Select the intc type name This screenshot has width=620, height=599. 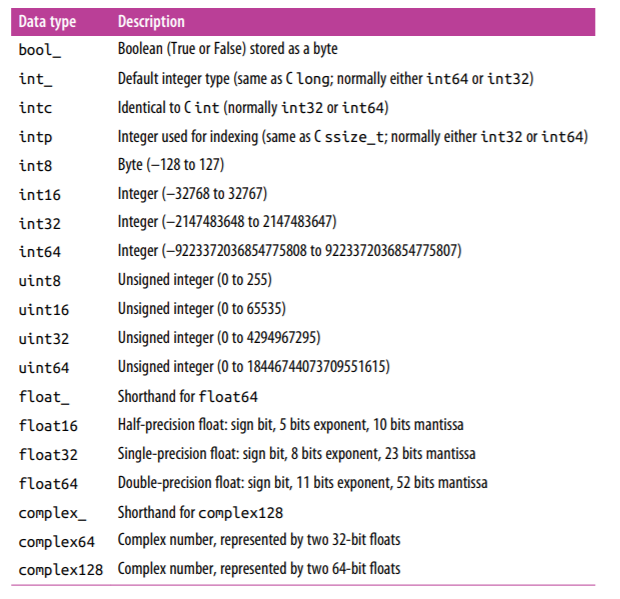click(x=36, y=107)
